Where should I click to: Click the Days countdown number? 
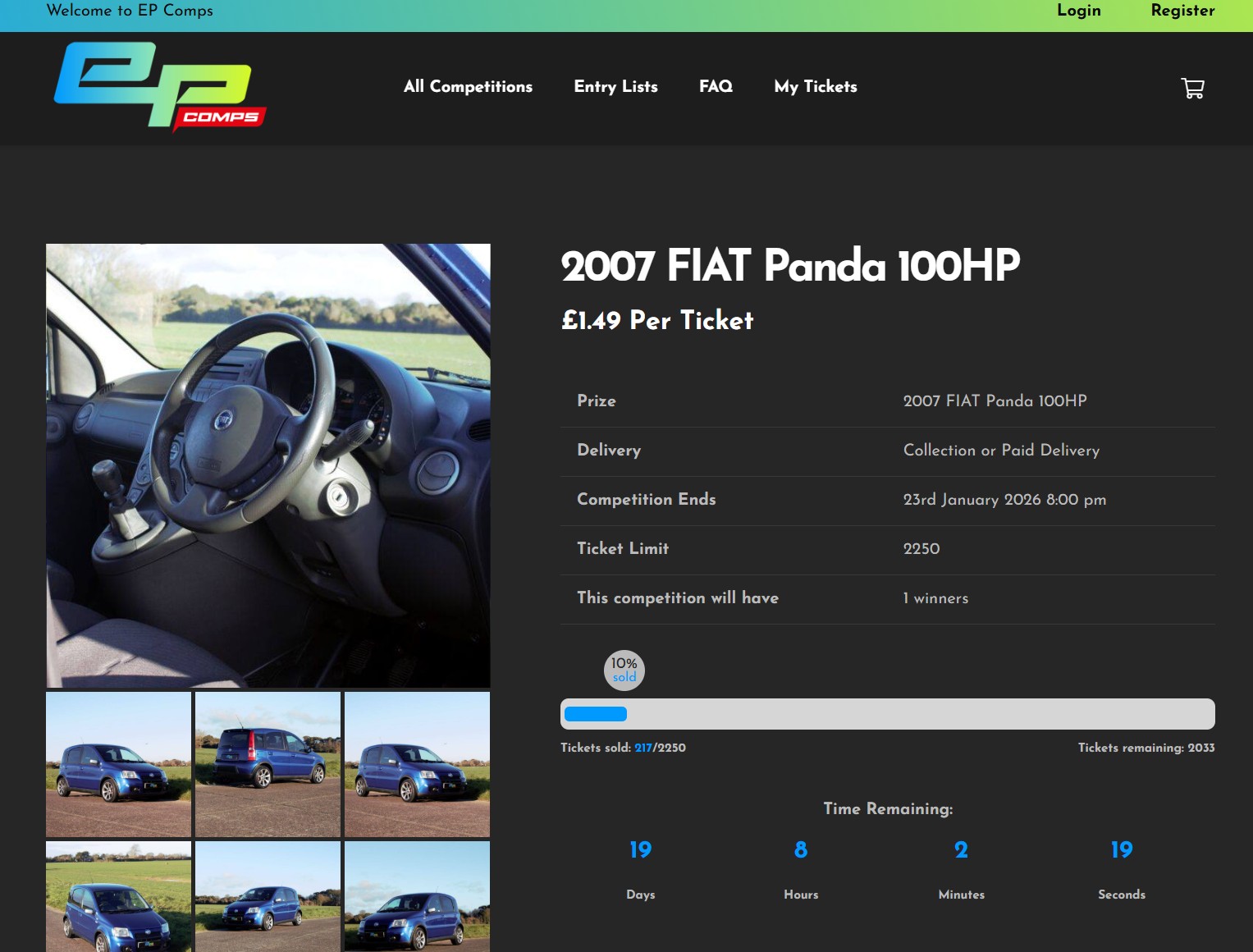click(x=640, y=851)
